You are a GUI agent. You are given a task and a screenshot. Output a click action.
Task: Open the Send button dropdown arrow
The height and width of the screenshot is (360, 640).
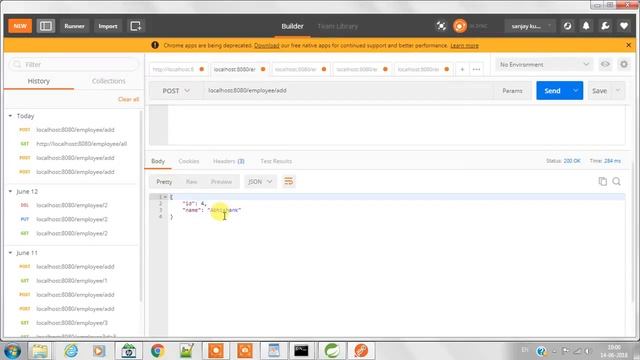point(576,91)
